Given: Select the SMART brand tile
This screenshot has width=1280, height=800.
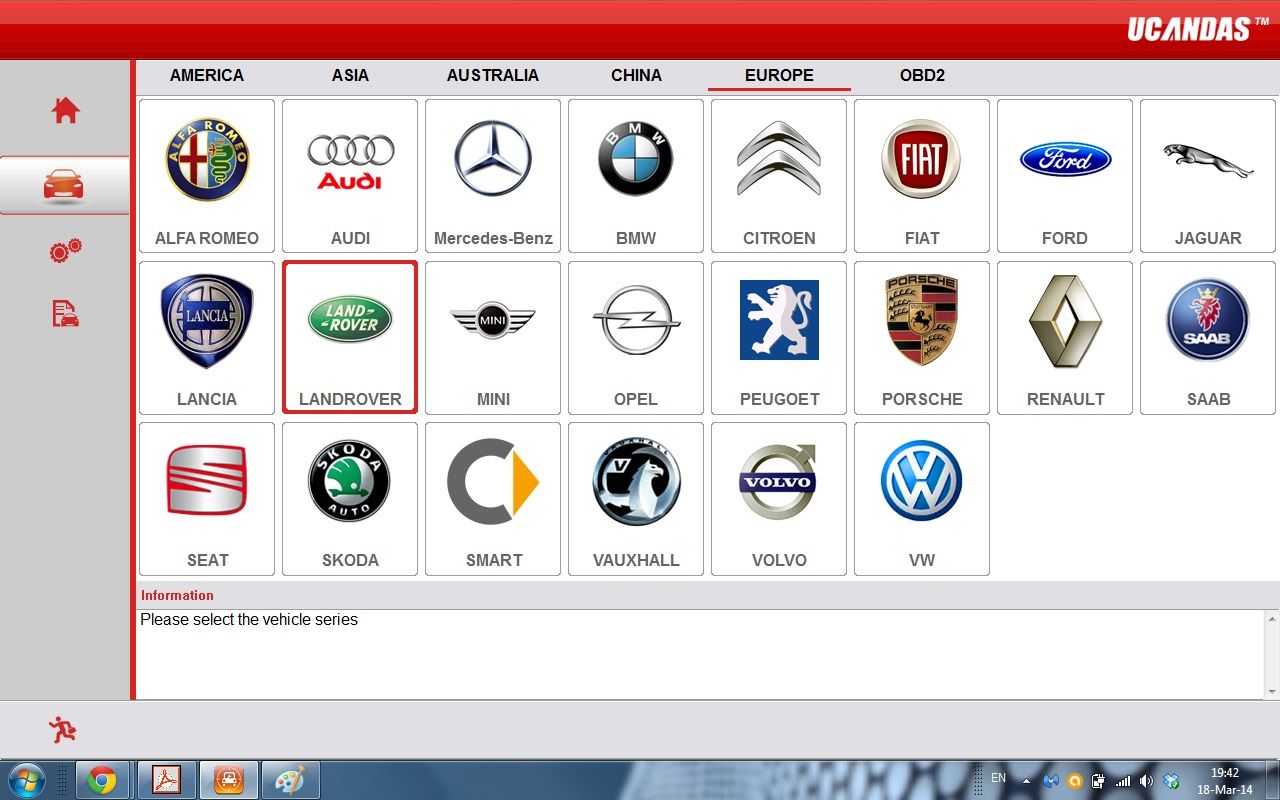Looking at the screenshot, I should click(x=493, y=499).
